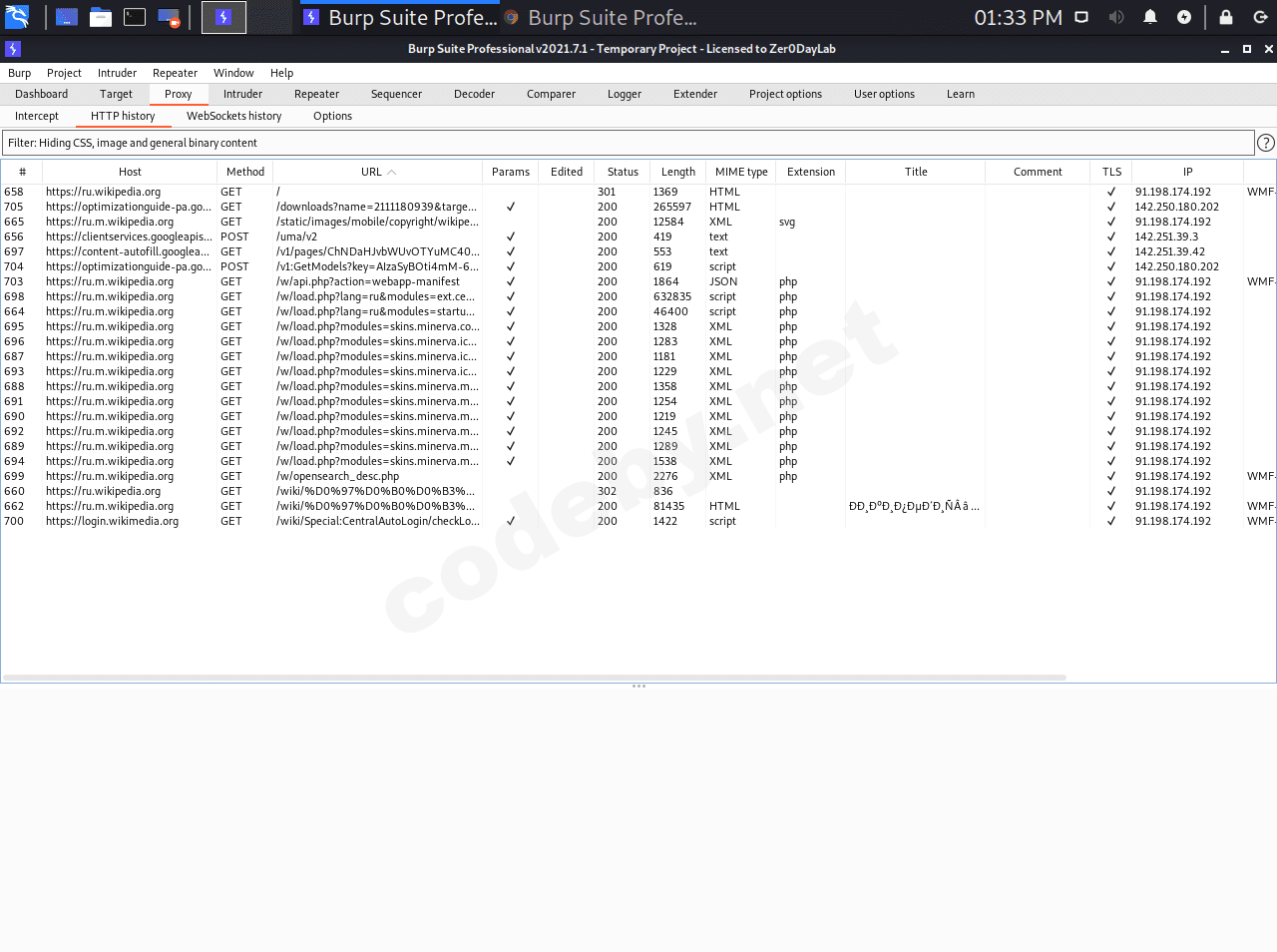The width and height of the screenshot is (1277, 952).
Task: Select request row 705 optimizationguide downloads
Action: point(638,207)
